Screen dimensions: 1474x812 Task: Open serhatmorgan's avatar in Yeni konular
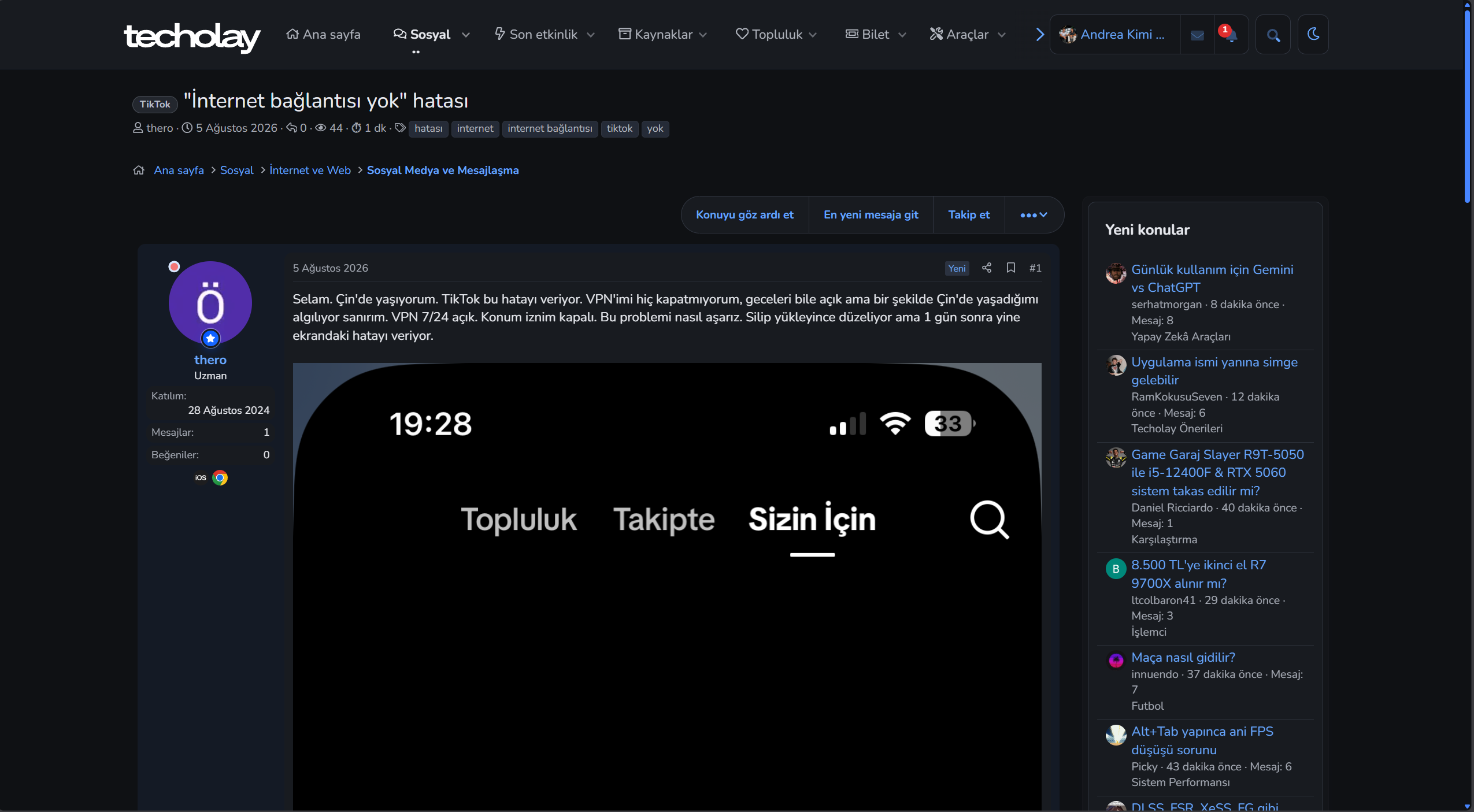pos(1116,273)
